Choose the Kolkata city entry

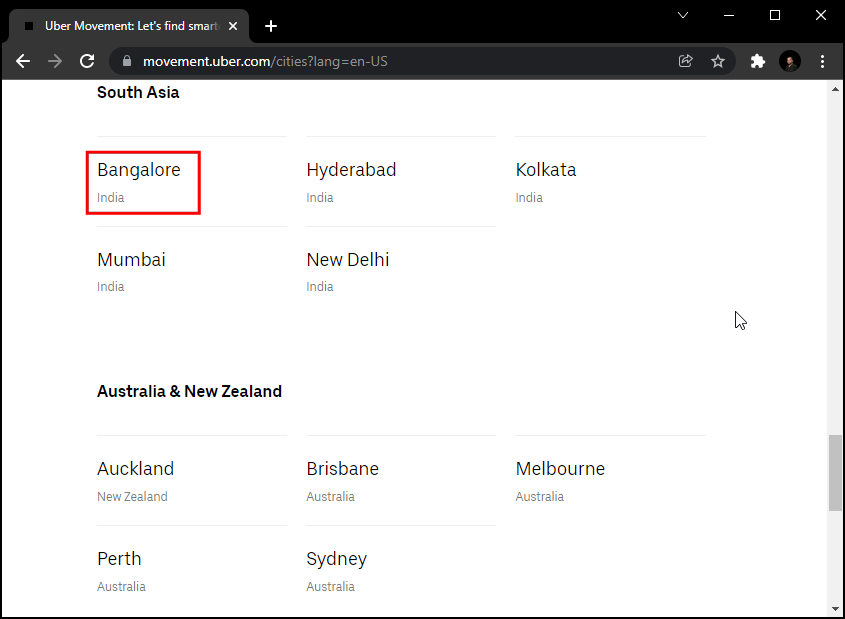[x=546, y=171]
